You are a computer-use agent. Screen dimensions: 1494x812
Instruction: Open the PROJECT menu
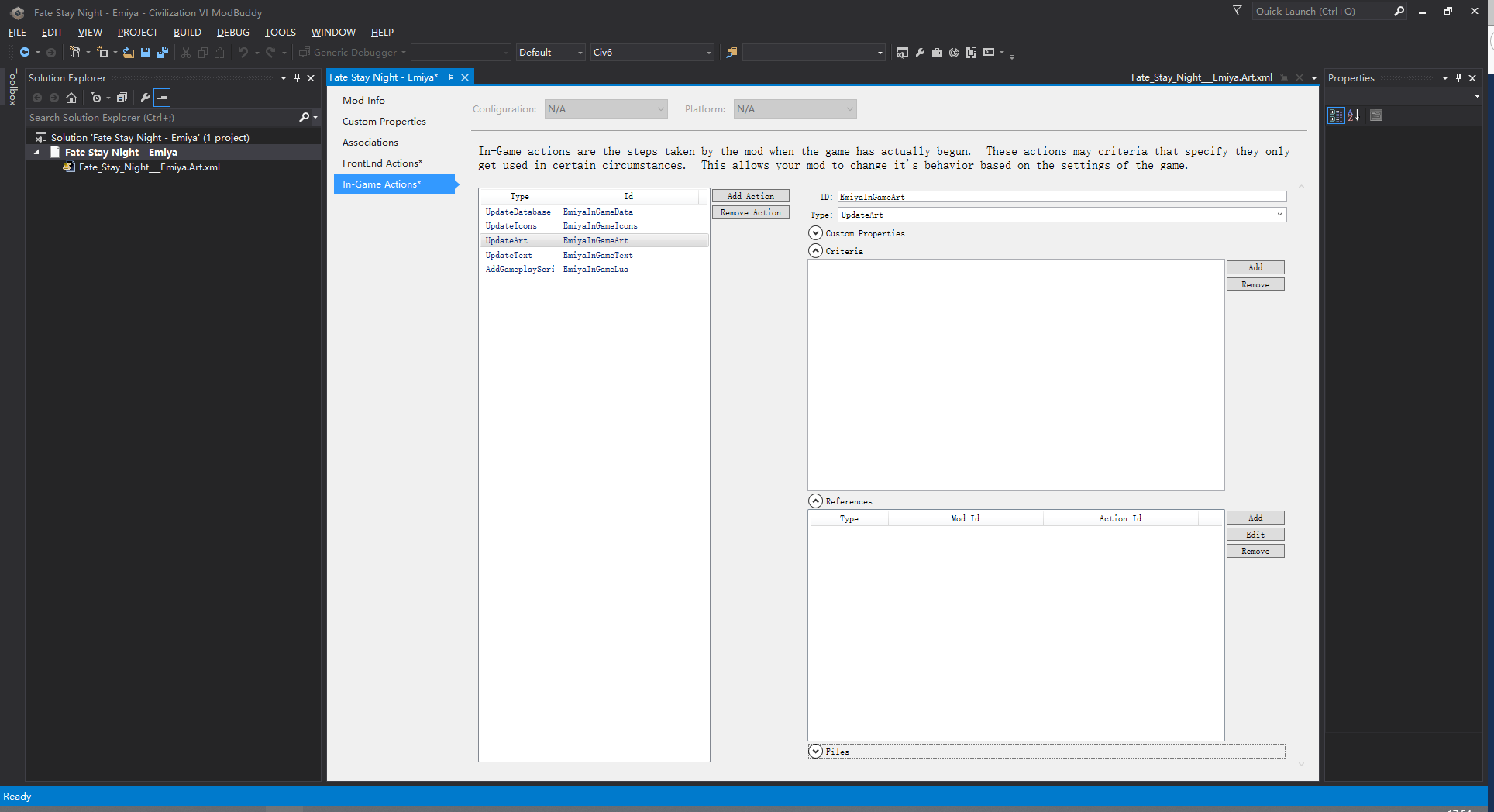pyautogui.click(x=137, y=33)
